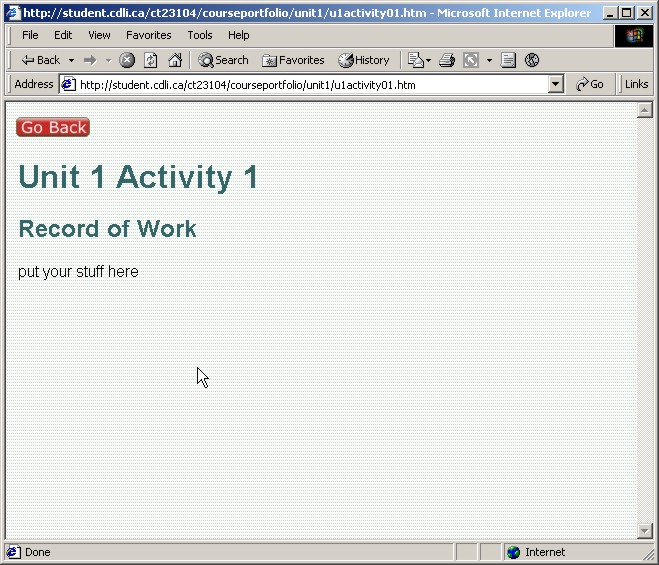659x565 pixels.
Task: Open the Edit icon's dropdown arrow
Action: 489,61
